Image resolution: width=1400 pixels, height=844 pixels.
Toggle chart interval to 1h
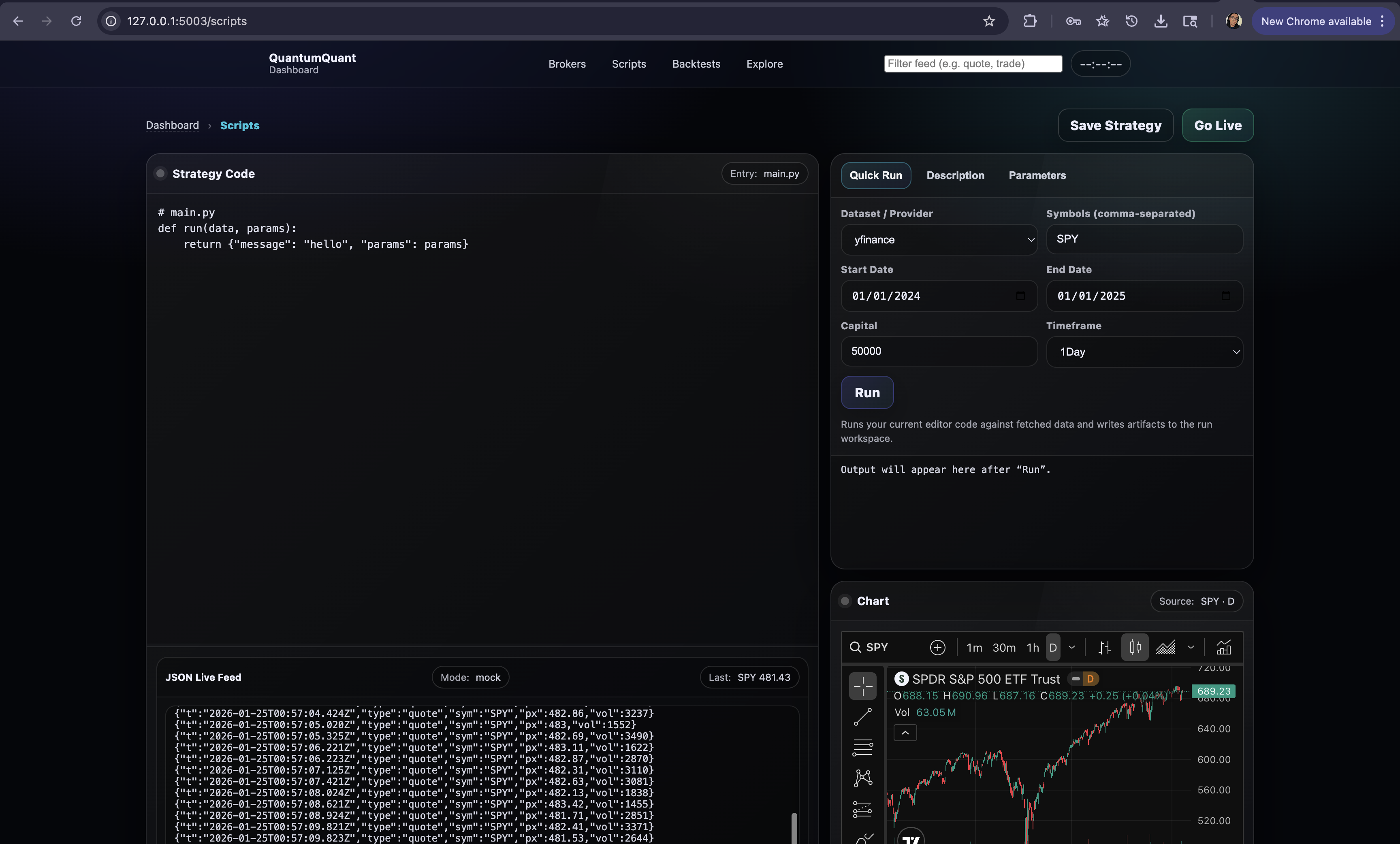click(x=1033, y=648)
